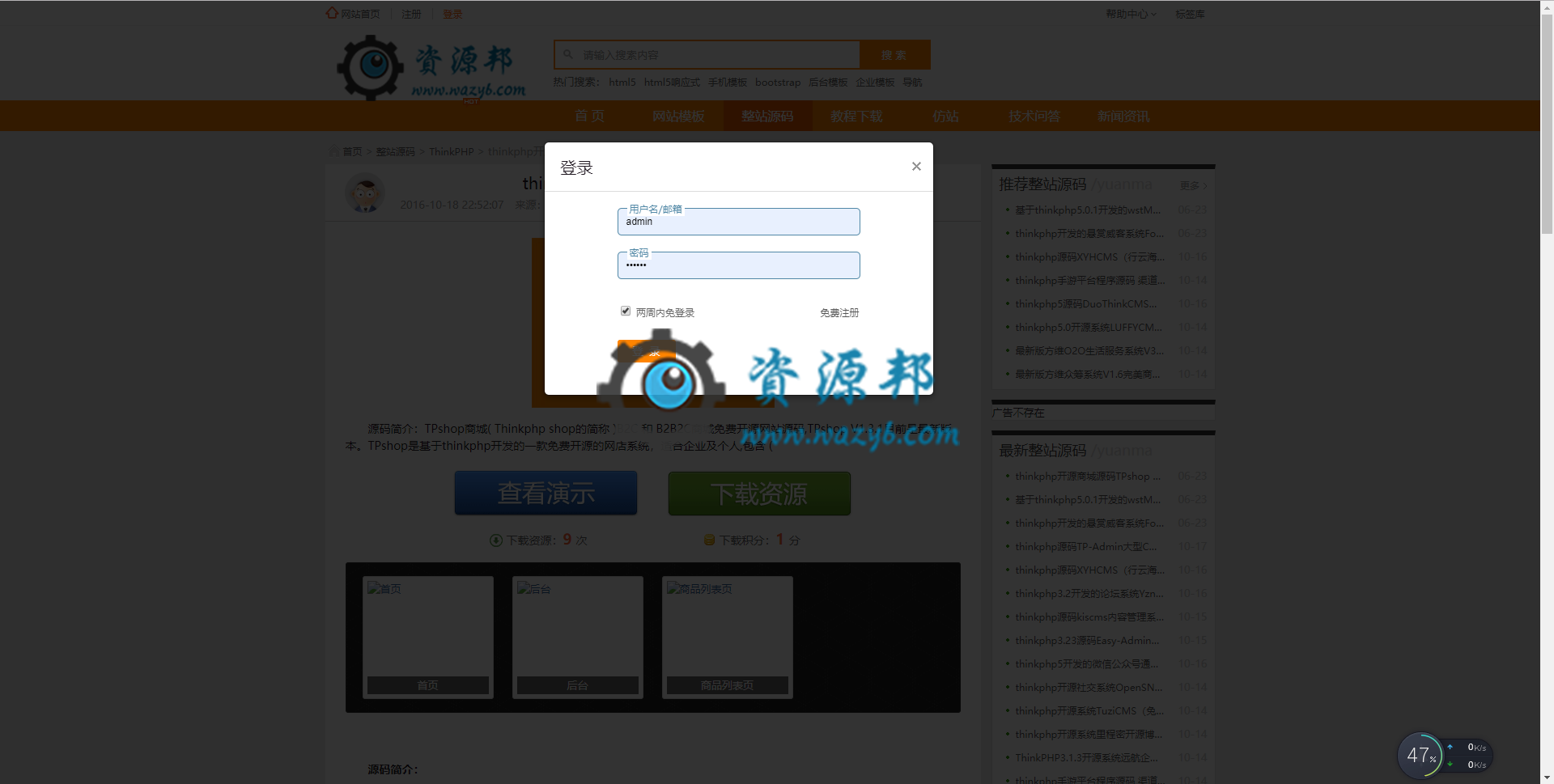The width and height of the screenshot is (1554, 784).
Task: Click the password input field
Action: [738, 265]
